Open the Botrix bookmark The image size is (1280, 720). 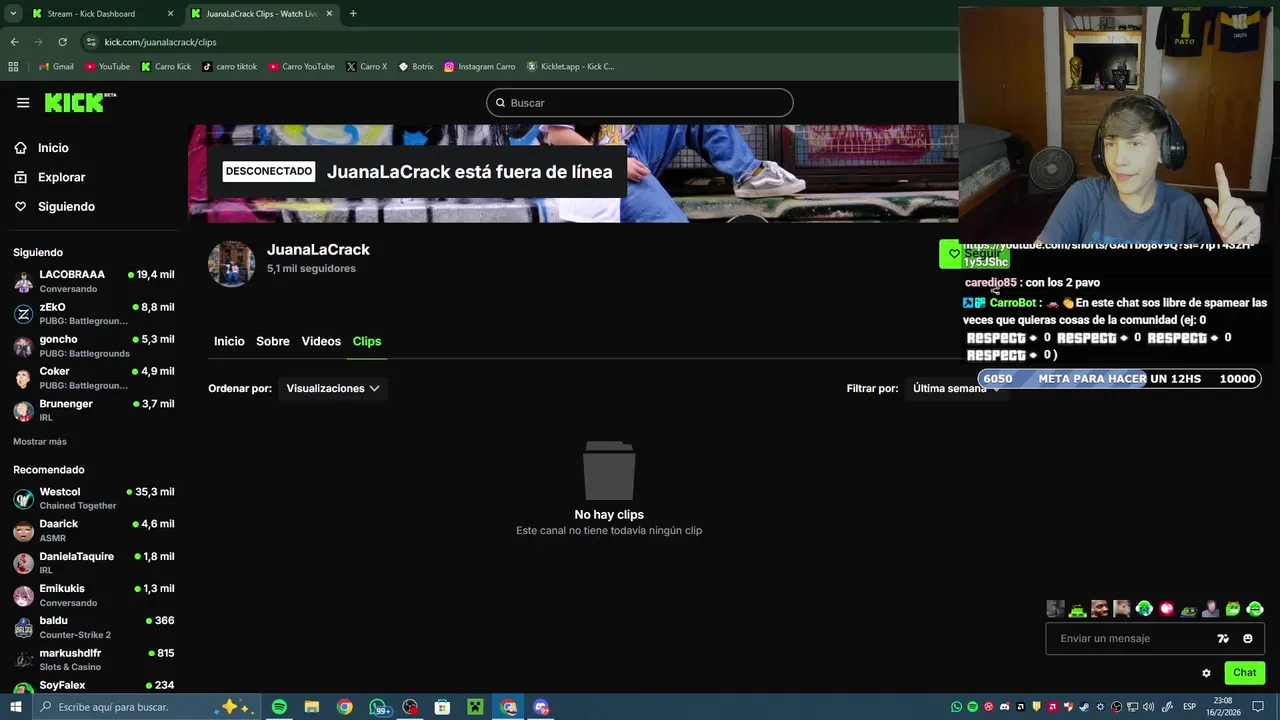pos(415,66)
